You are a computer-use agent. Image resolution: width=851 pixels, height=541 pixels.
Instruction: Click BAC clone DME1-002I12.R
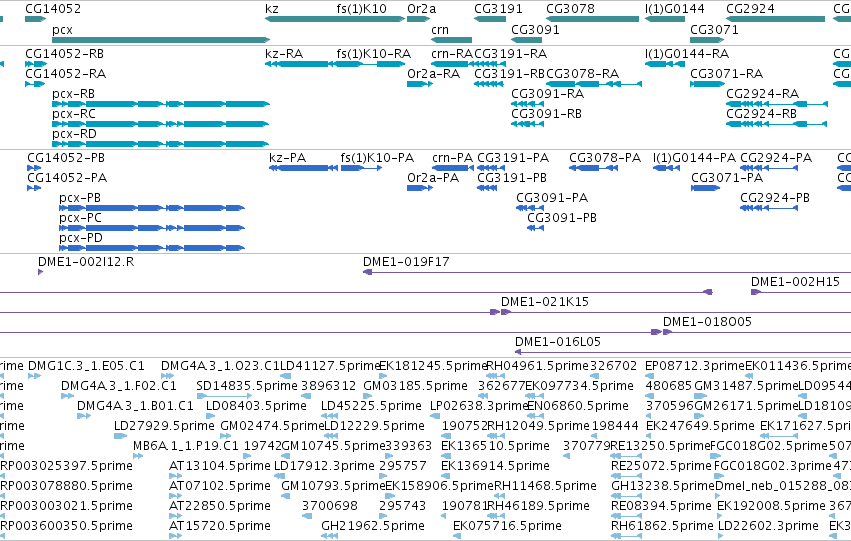[x=41, y=272]
